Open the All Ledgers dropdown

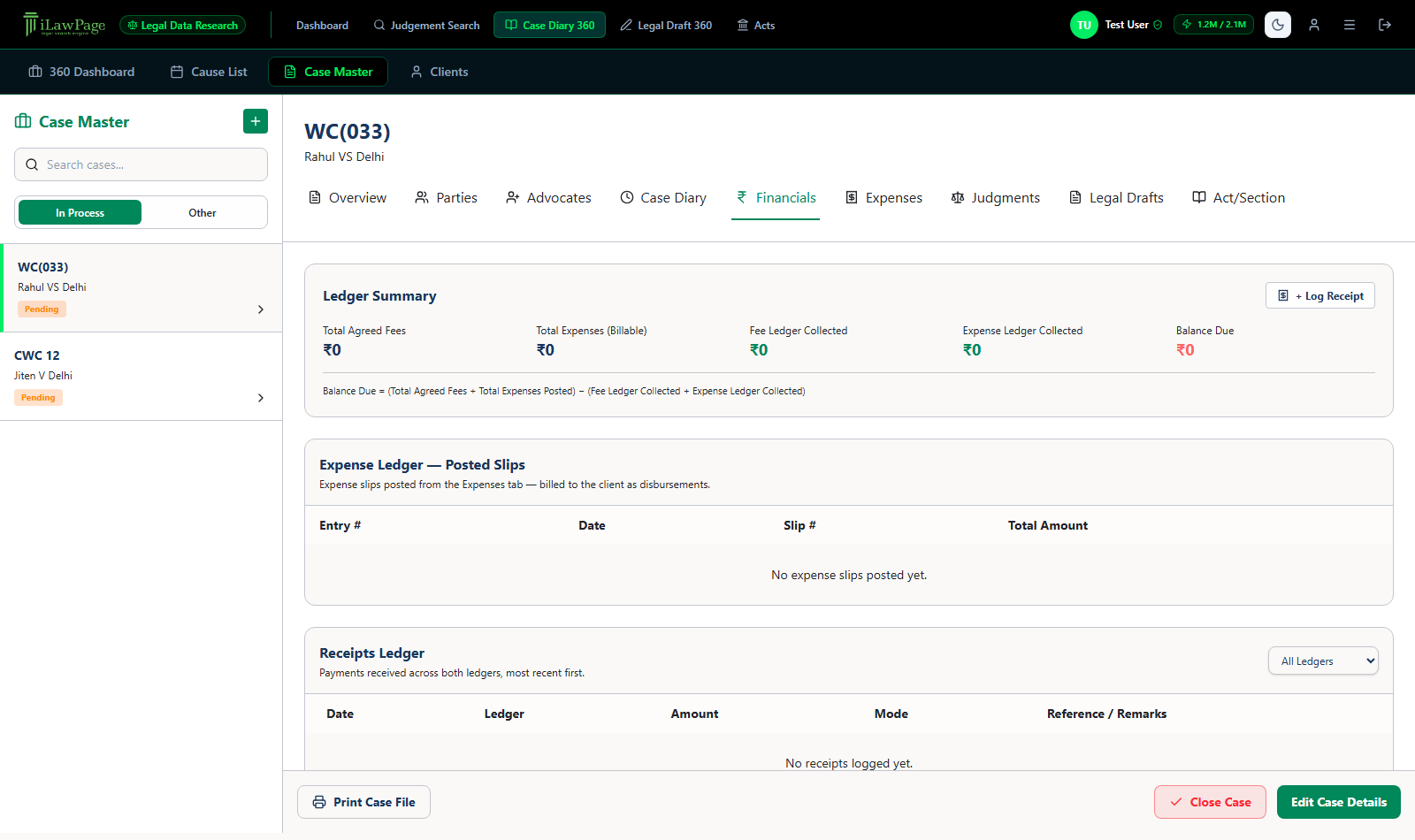click(1323, 661)
